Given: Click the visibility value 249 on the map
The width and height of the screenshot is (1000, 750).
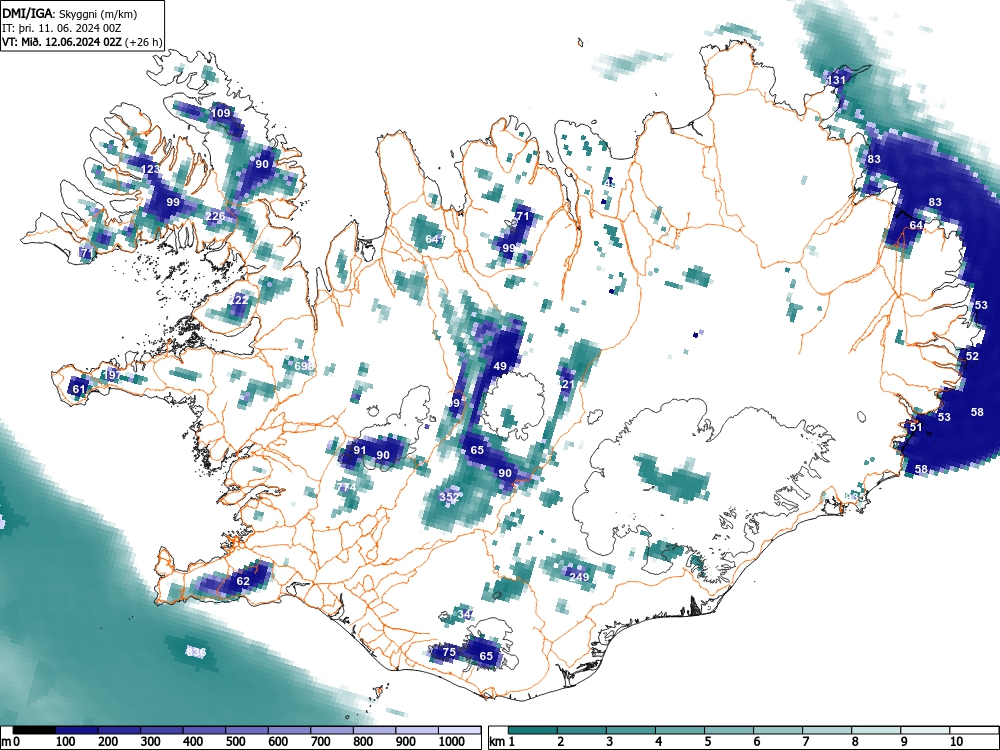Looking at the screenshot, I should tap(579, 577).
